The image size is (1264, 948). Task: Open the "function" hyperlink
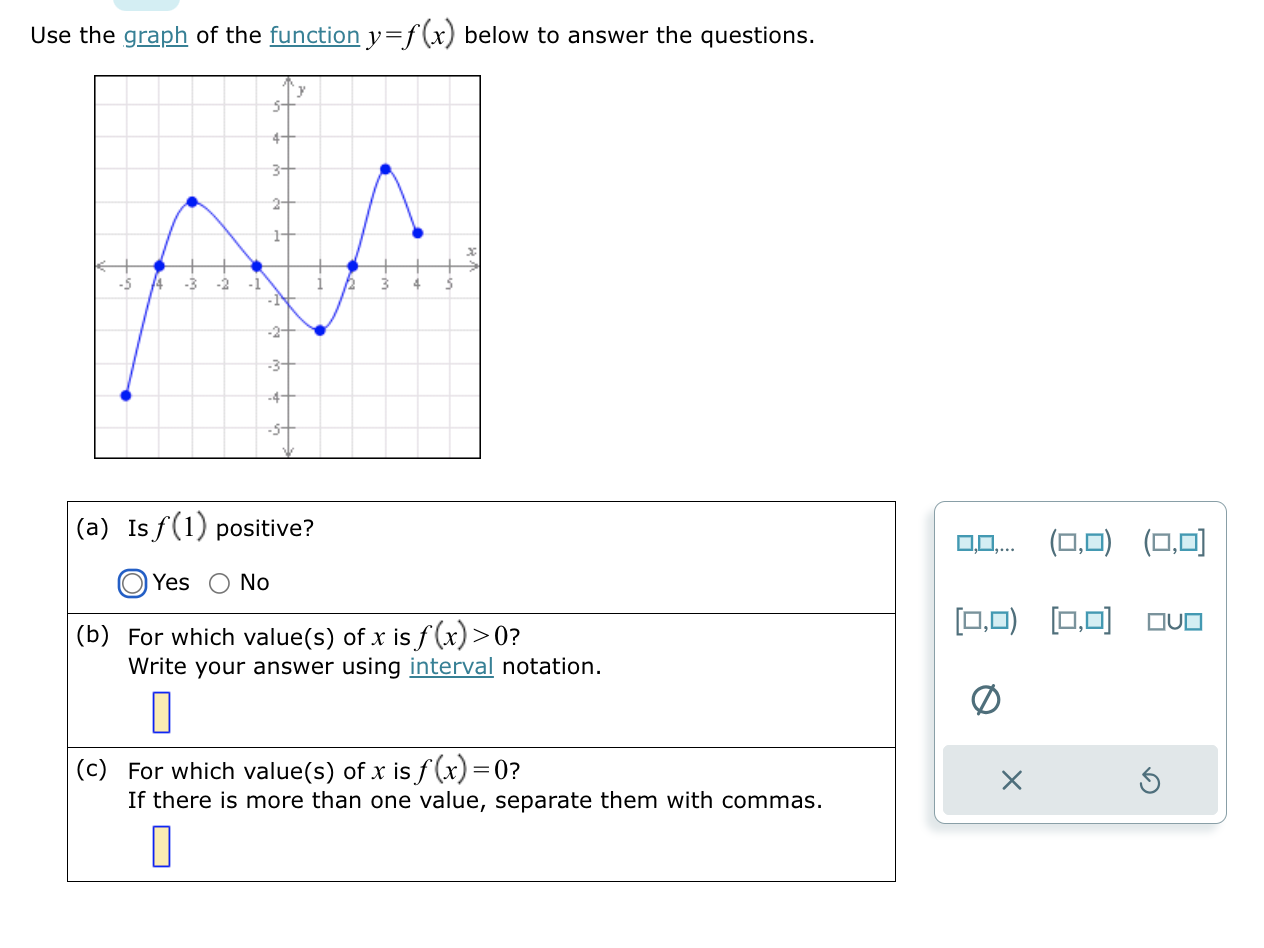tap(316, 35)
